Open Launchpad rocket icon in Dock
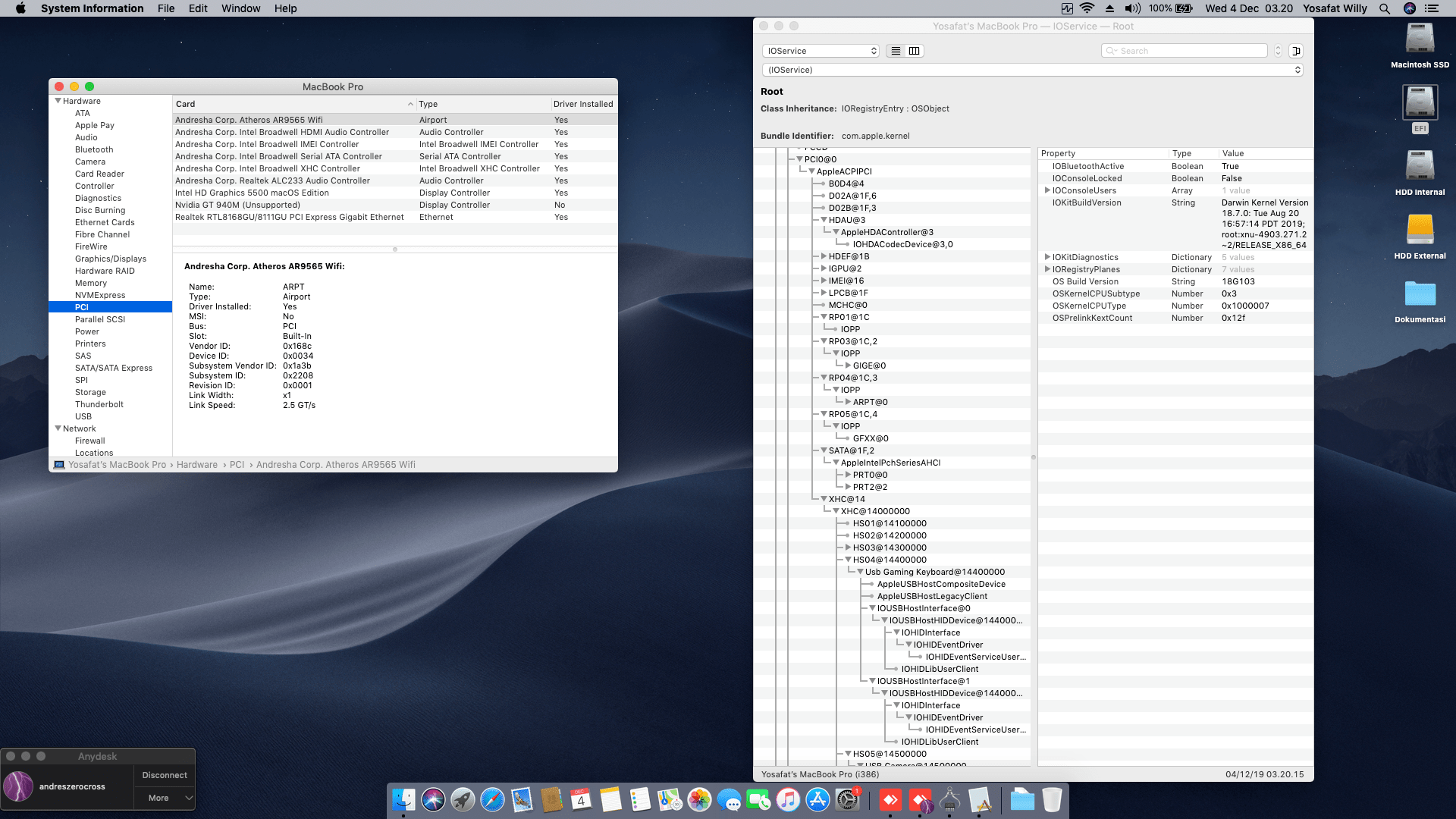The height and width of the screenshot is (819, 1456). [463, 799]
